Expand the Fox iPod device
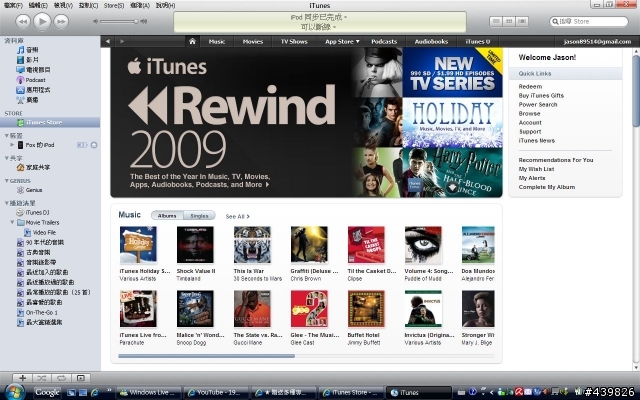Viewport: 640px width, 400px height. pyautogui.click(x=12, y=145)
